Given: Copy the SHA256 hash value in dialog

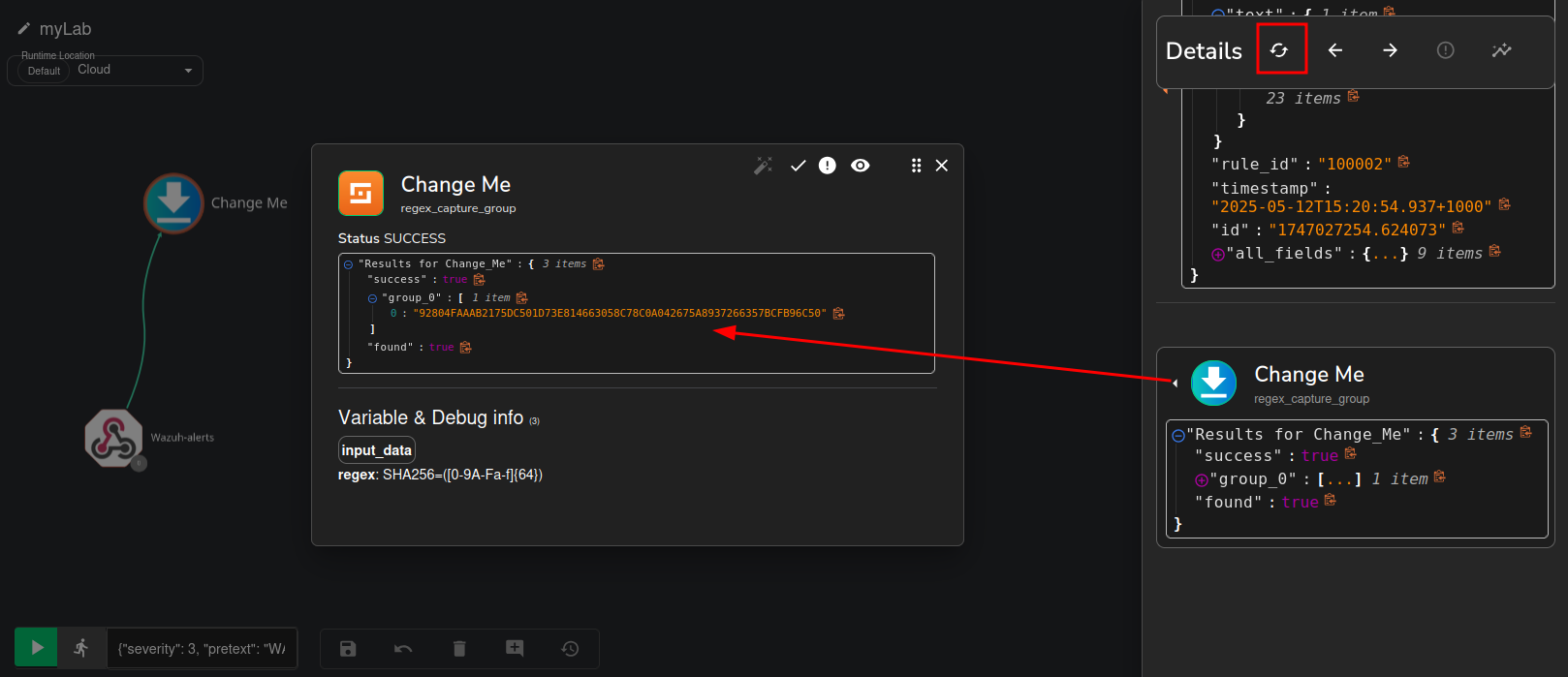Looking at the screenshot, I should 838,313.
